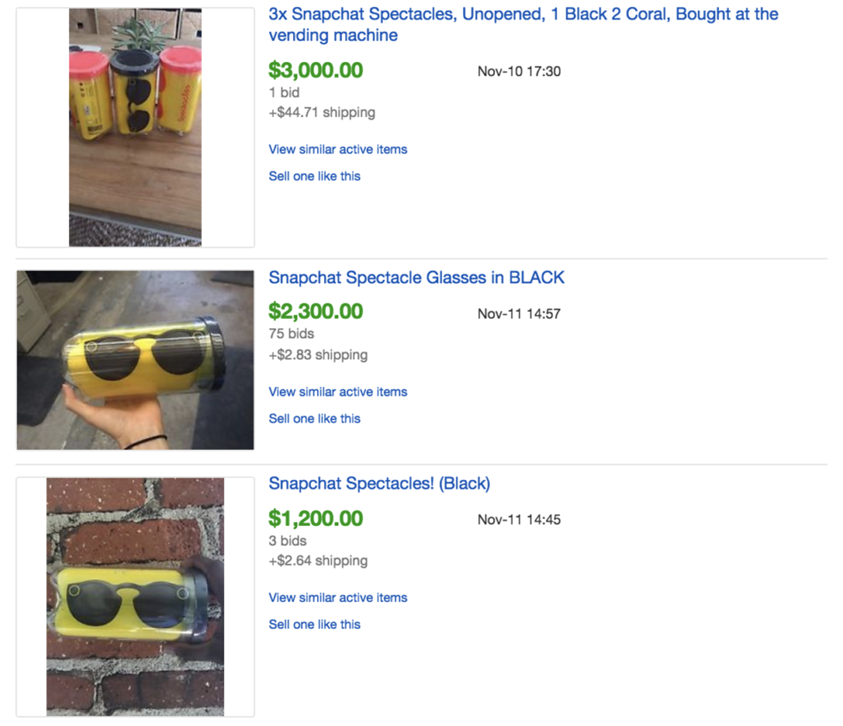View similar active items for $1,200.00 listing

[x=338, y=598]
